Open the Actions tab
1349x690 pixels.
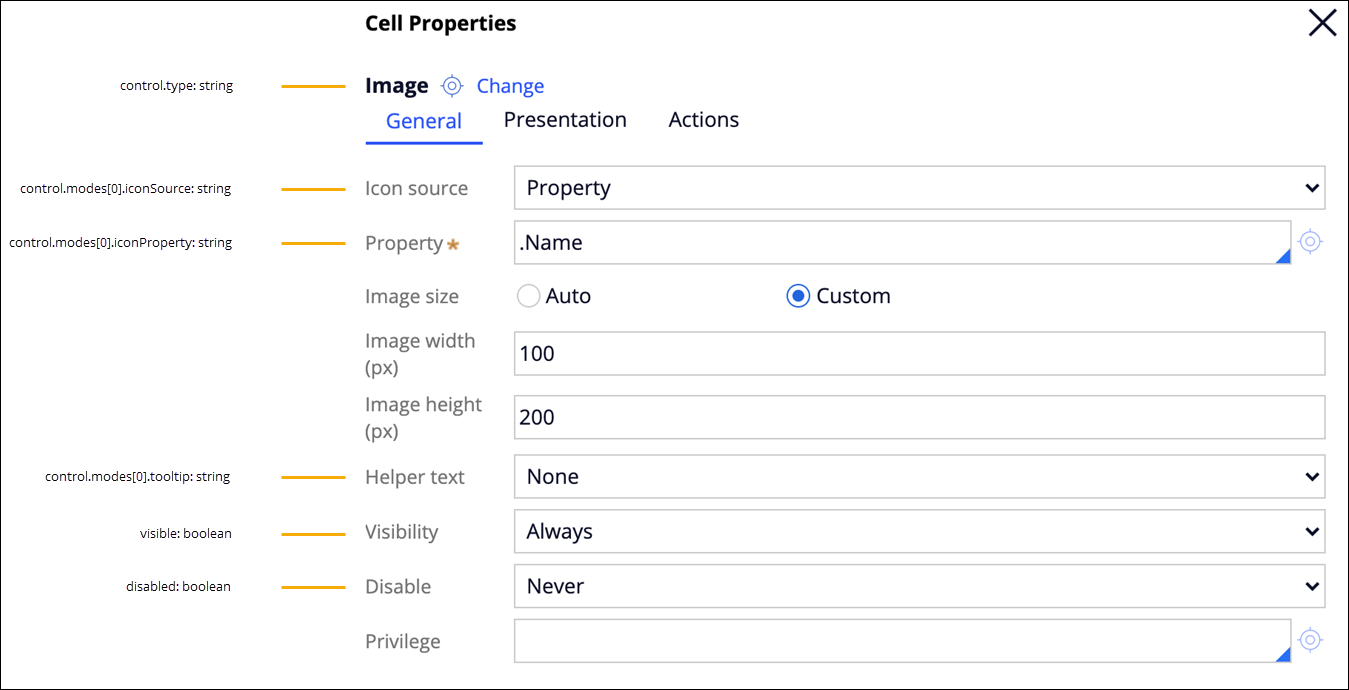click(704, 120)
